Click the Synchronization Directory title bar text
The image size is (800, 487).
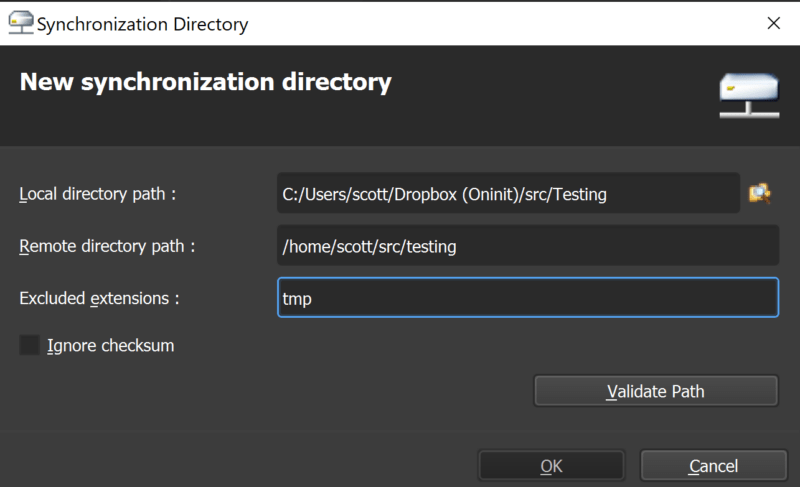pos(142,23)
